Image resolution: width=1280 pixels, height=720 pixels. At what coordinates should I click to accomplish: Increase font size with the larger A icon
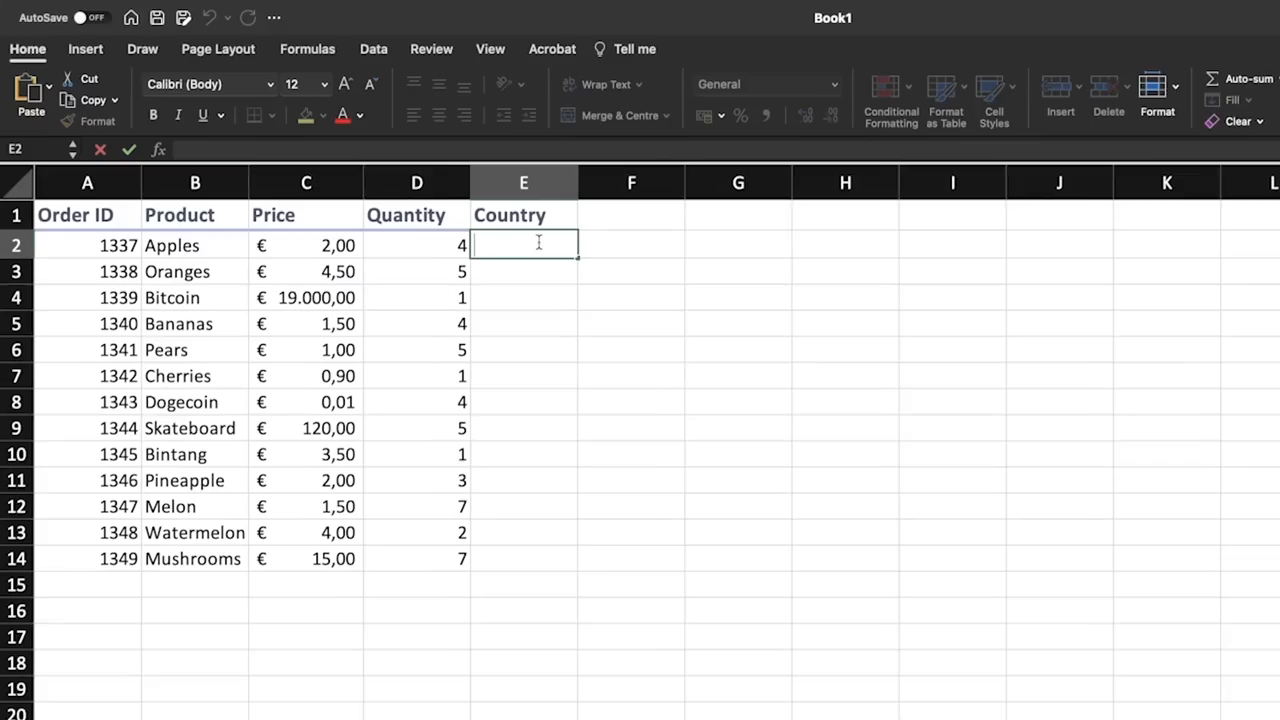coord(345,84)
